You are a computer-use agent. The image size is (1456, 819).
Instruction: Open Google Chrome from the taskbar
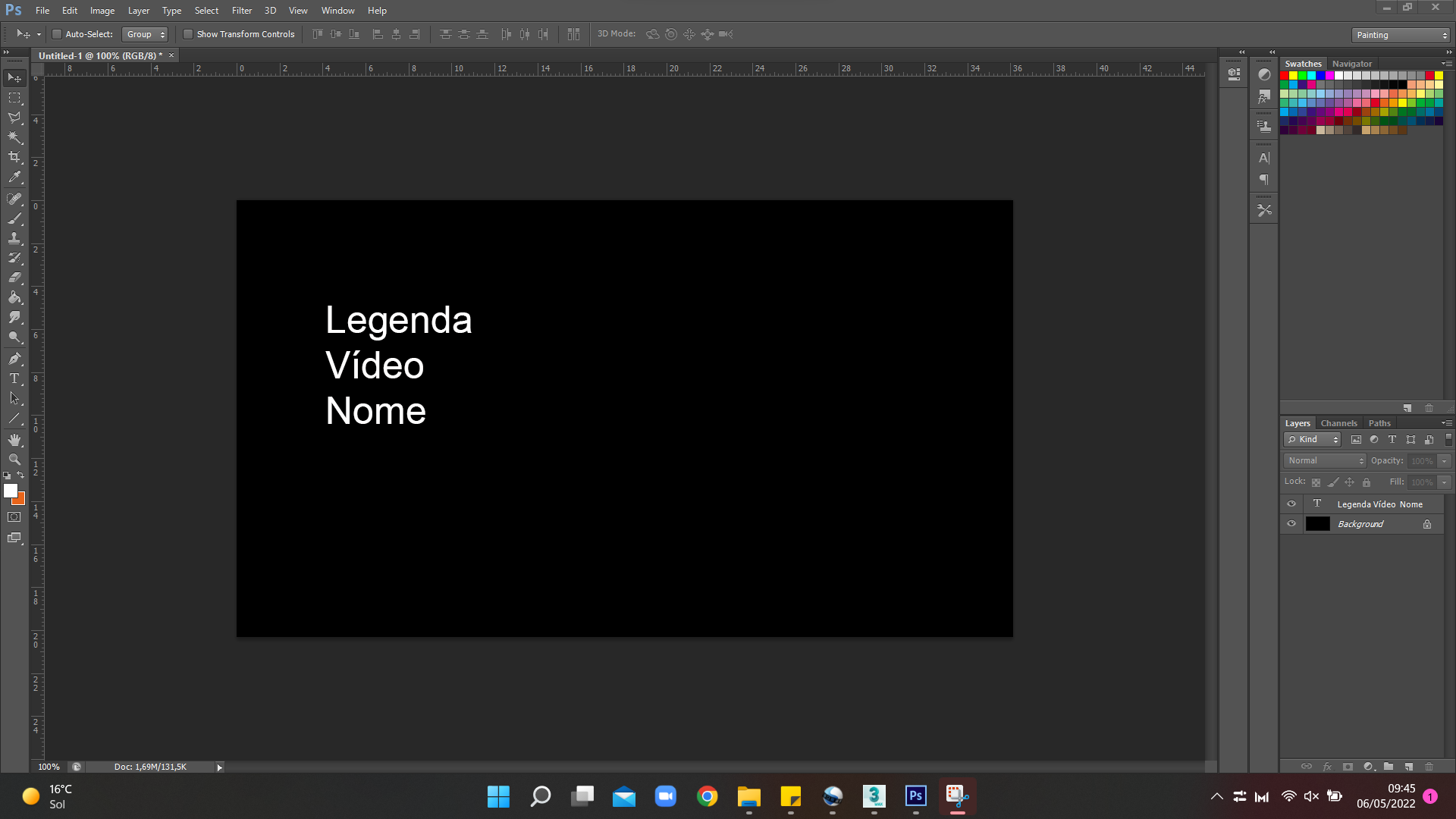point(707,796)
